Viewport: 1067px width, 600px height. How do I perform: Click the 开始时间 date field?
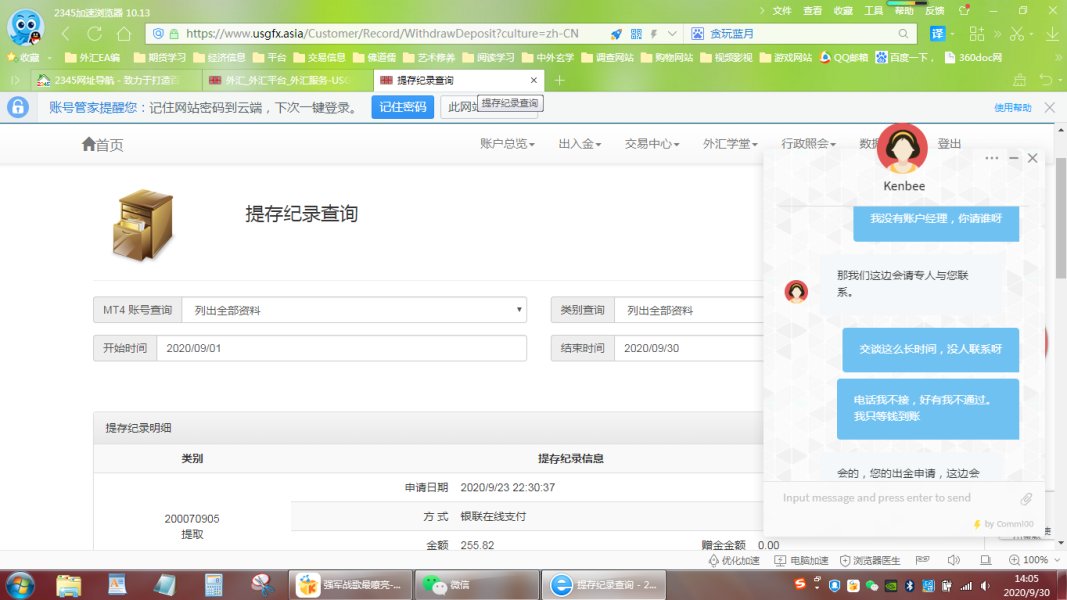point(341,348)
